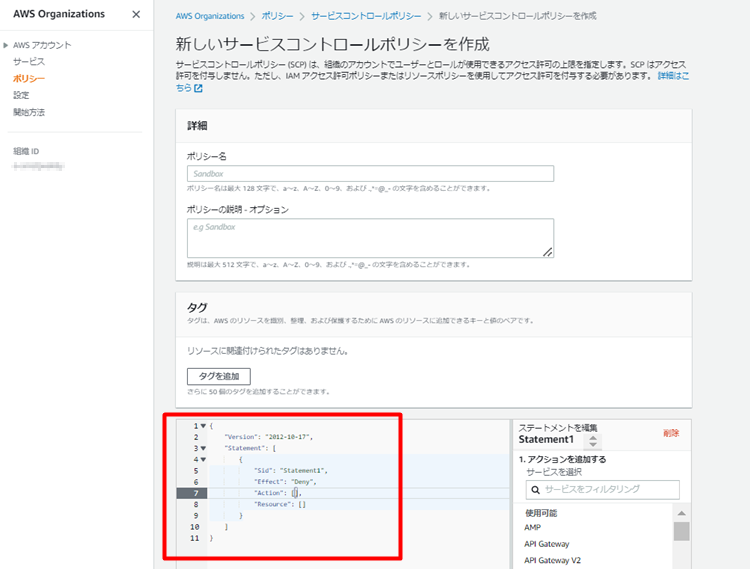This screenshot has width=750, height=569.
Task: Click the 削除 link for Statement1
Action: pyautogui.click(x=671, y=433)
